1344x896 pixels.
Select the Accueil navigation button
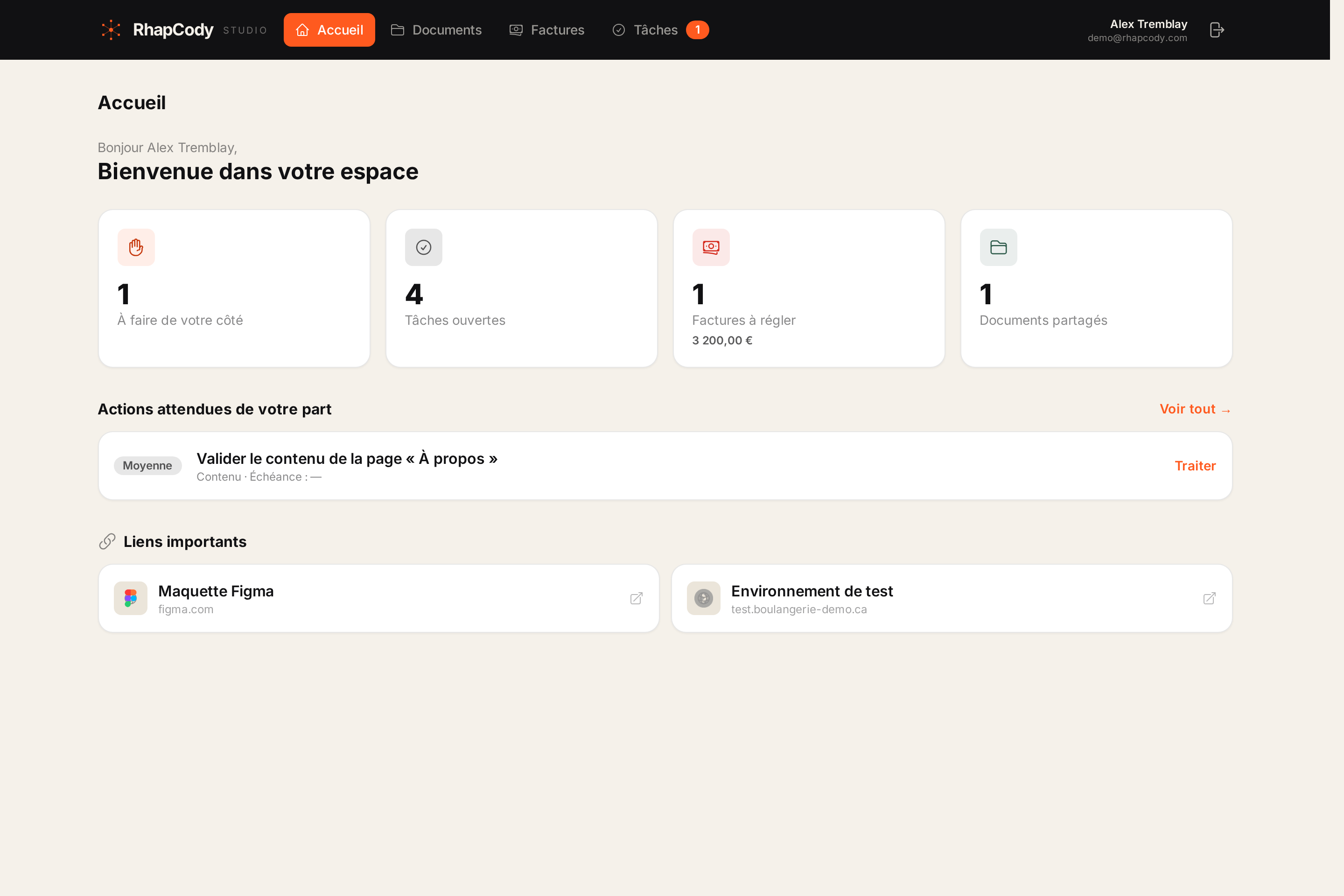point(329,30)
